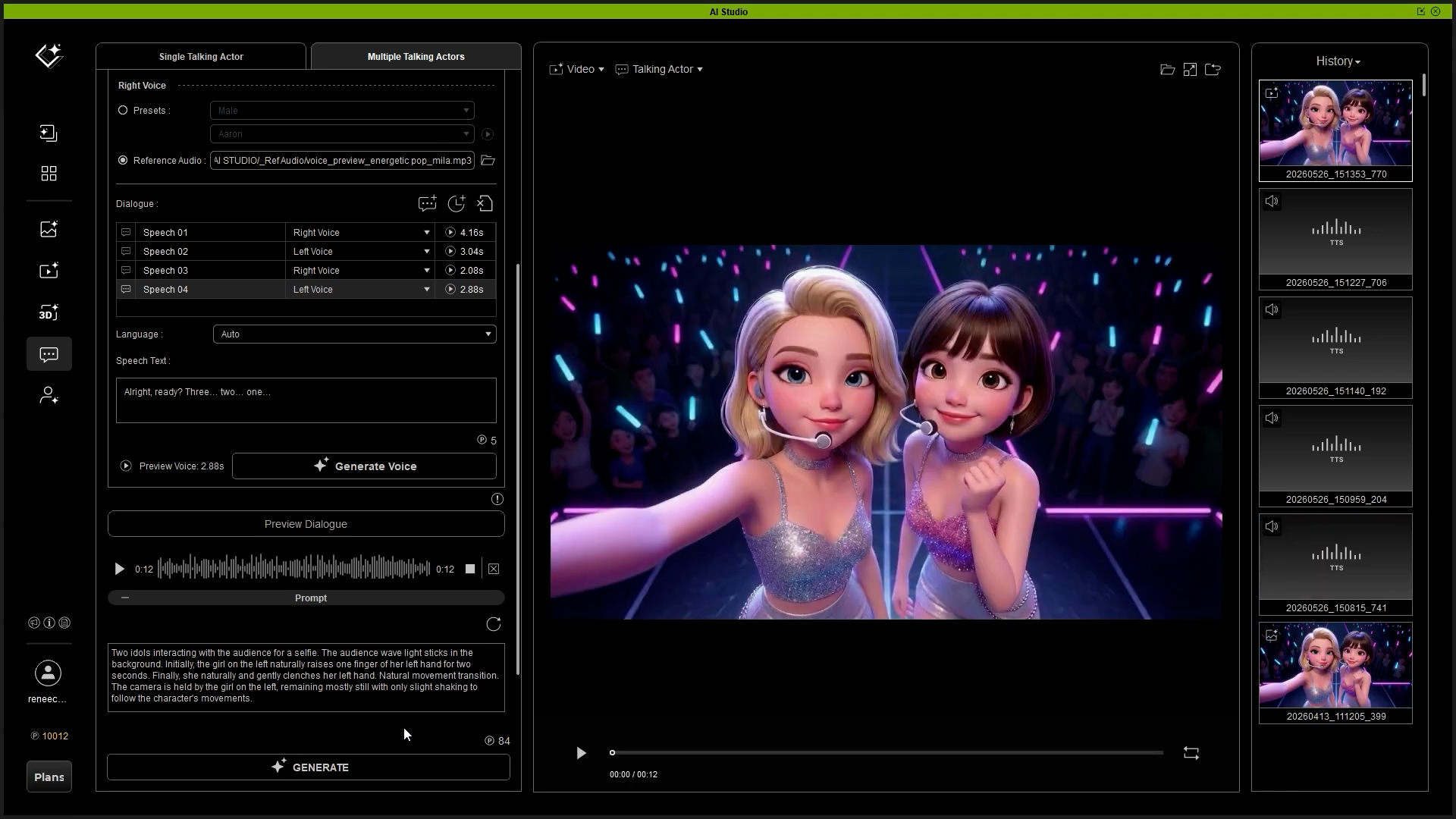Image resolution: width=1456 pixels, height=819 pixels.
Task: Open the import sidebar icon
Action: (x=49, y=133)
